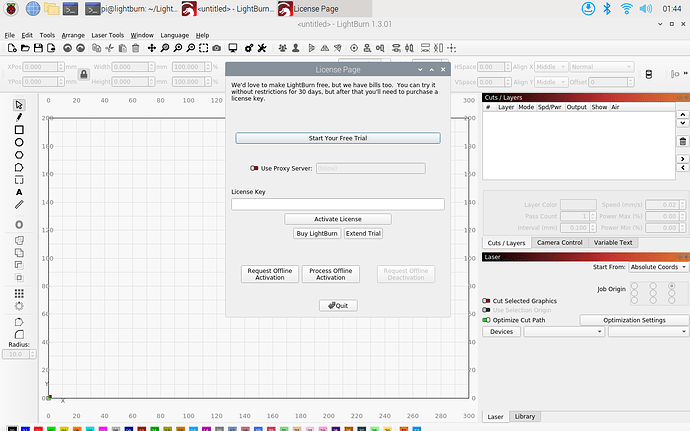Image resolution: width=690 pixels, height=431 pixels.
Task: Select the Text tool
Action: click(19, 192)
